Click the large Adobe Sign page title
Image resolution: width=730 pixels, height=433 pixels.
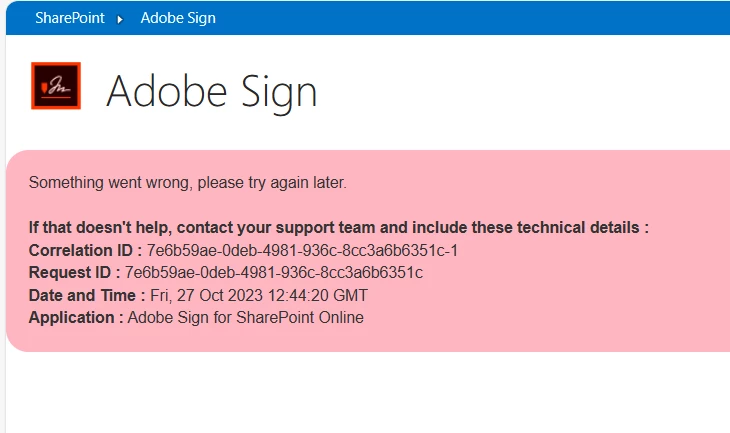212,92
